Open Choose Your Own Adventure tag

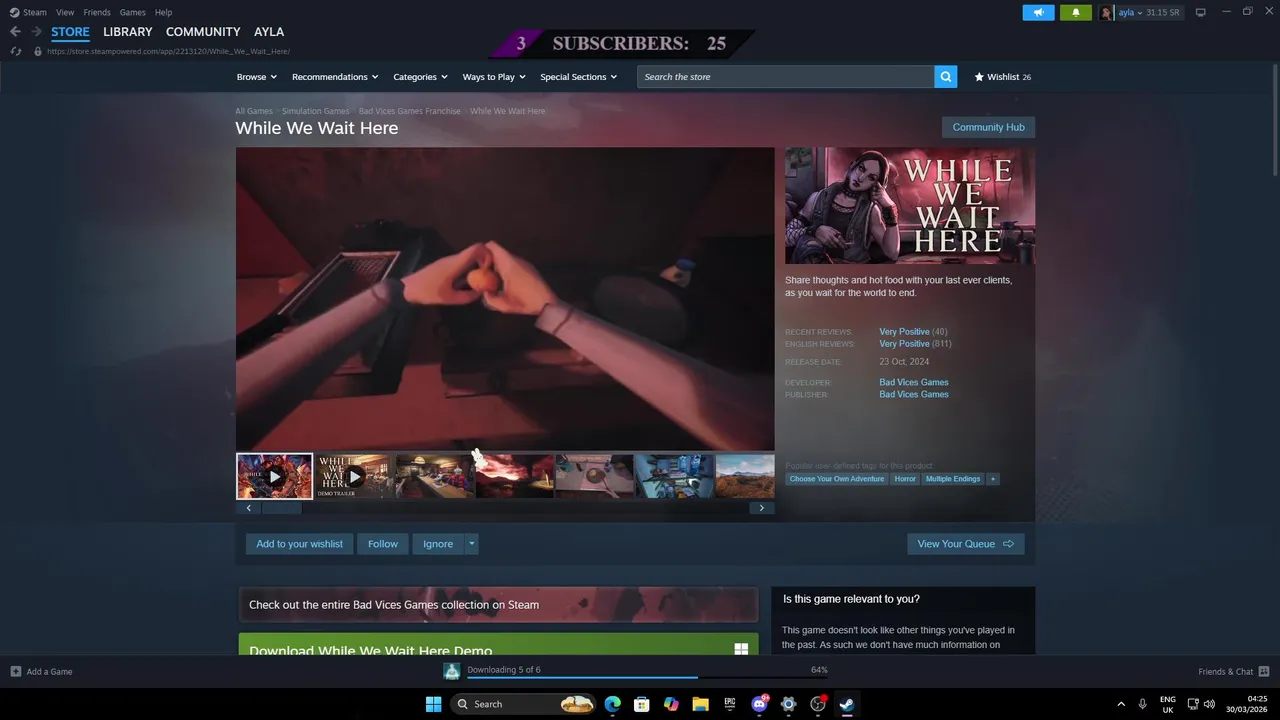pyautogui.click(x=837, y=479)
